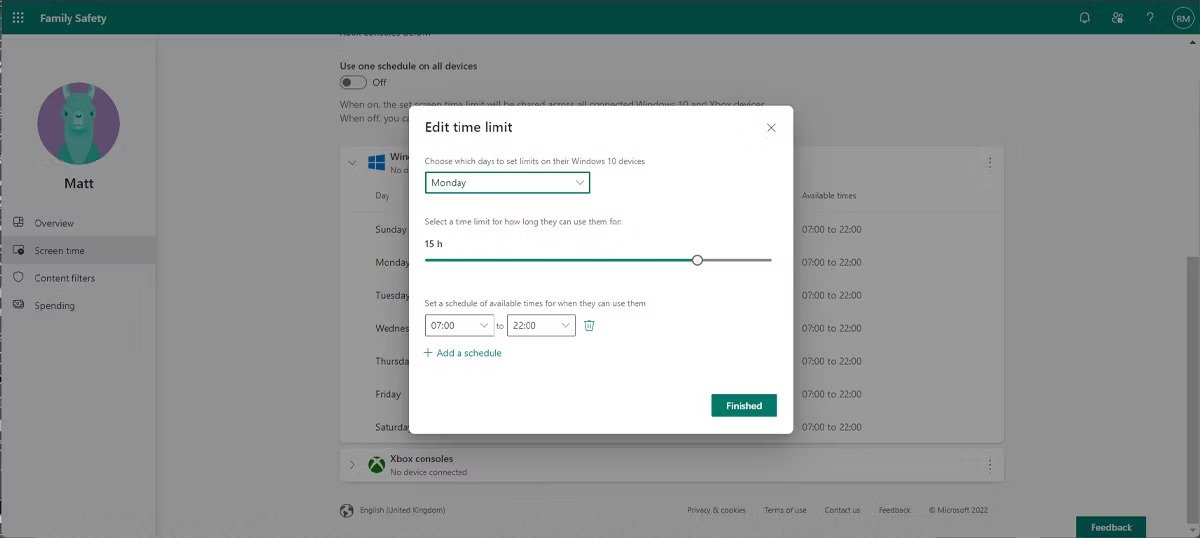Open the help question mark icon
This screenshot has height=538, width=1200.
[1150, 18]
